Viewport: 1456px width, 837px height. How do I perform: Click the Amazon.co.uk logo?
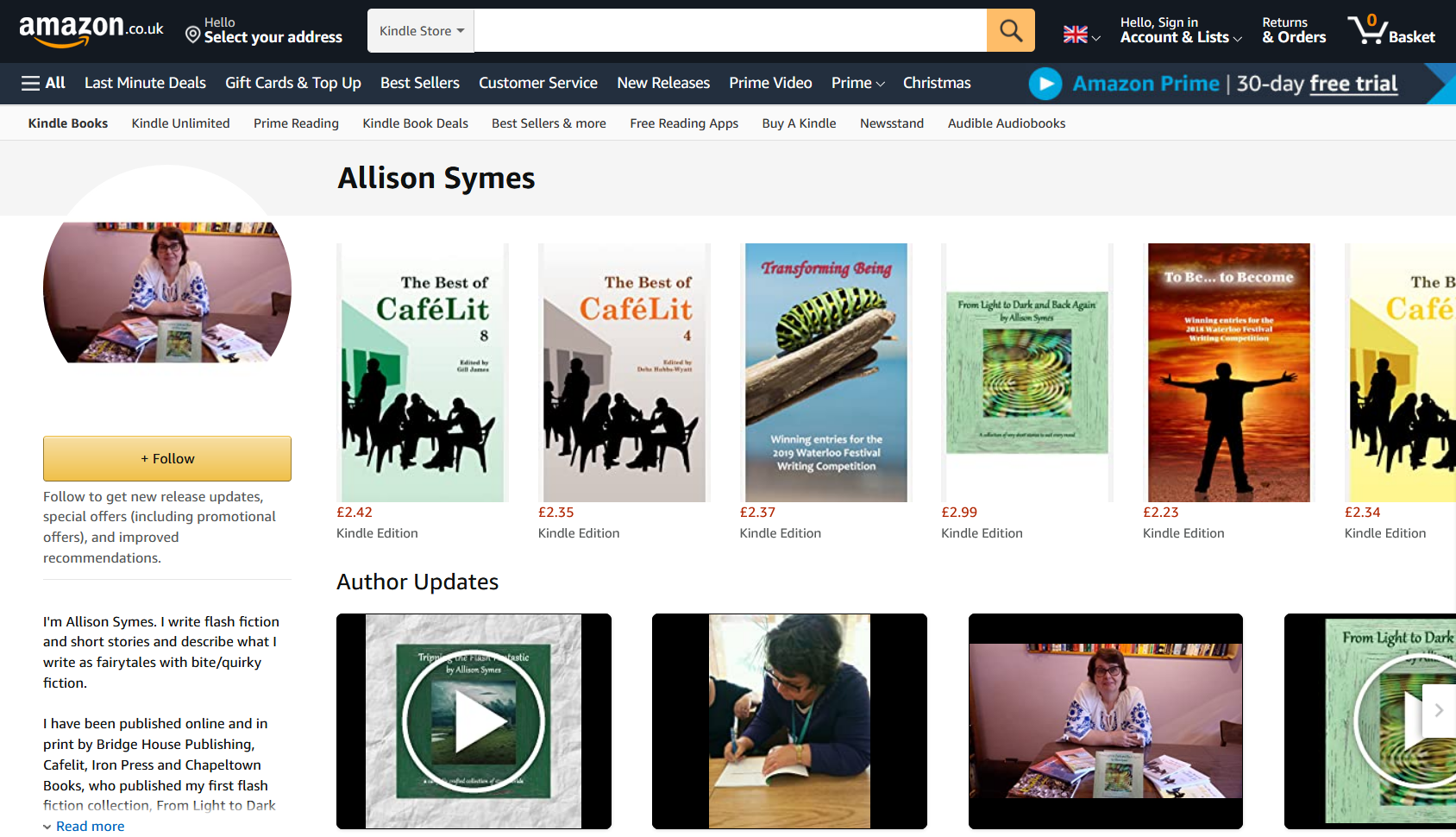coord(91,30)
